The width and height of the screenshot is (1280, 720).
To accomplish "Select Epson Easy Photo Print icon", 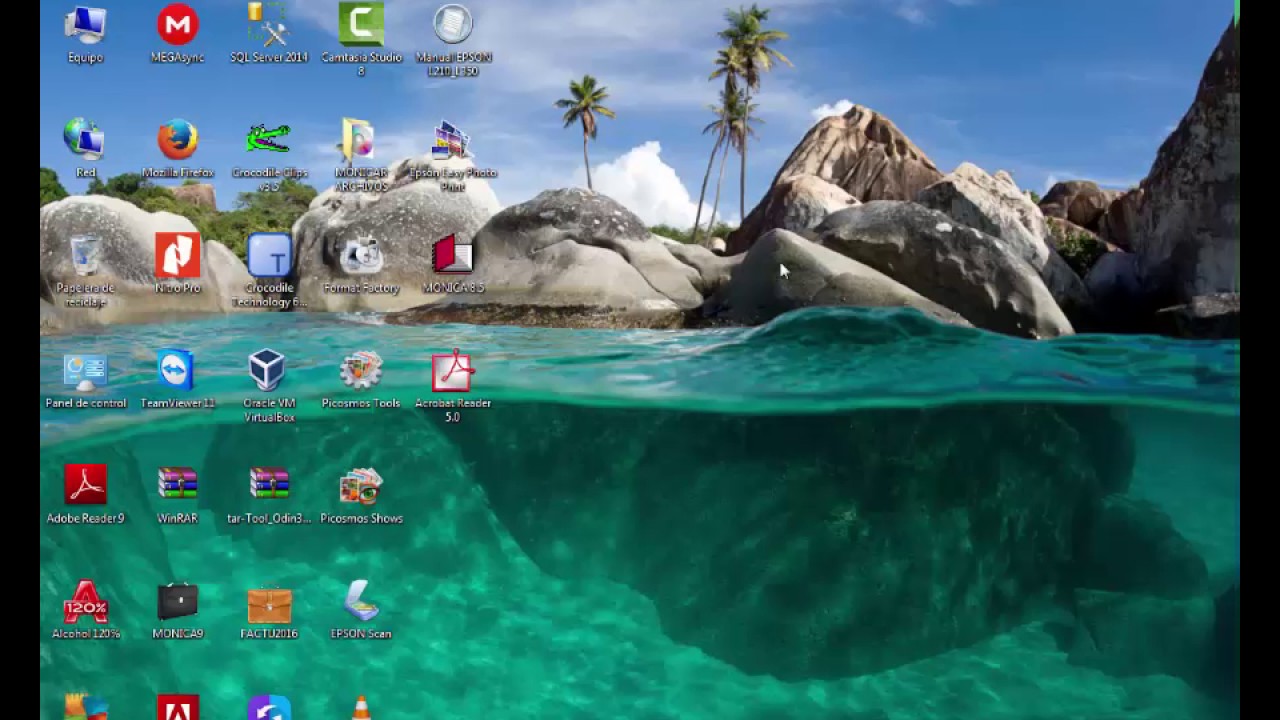I will point(453,140).
